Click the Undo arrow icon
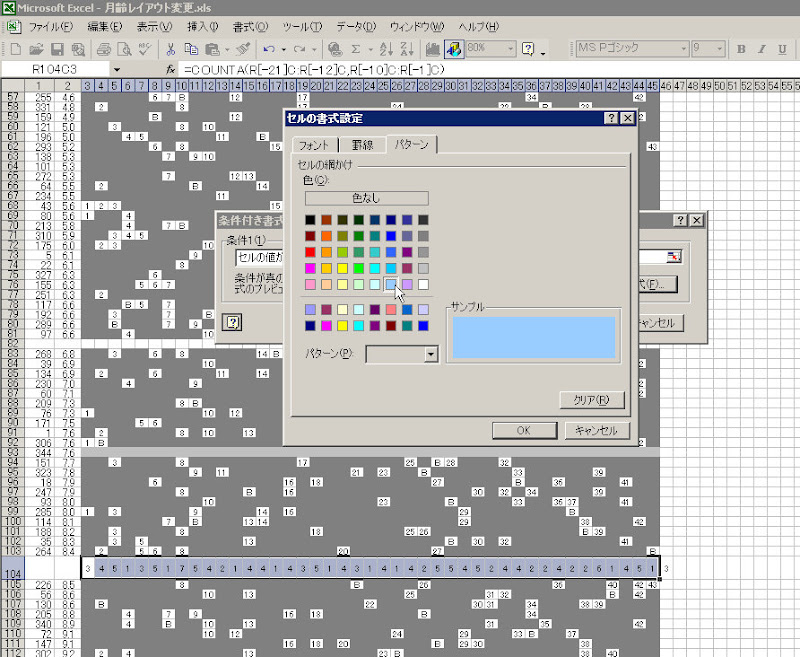 (269, 49)
